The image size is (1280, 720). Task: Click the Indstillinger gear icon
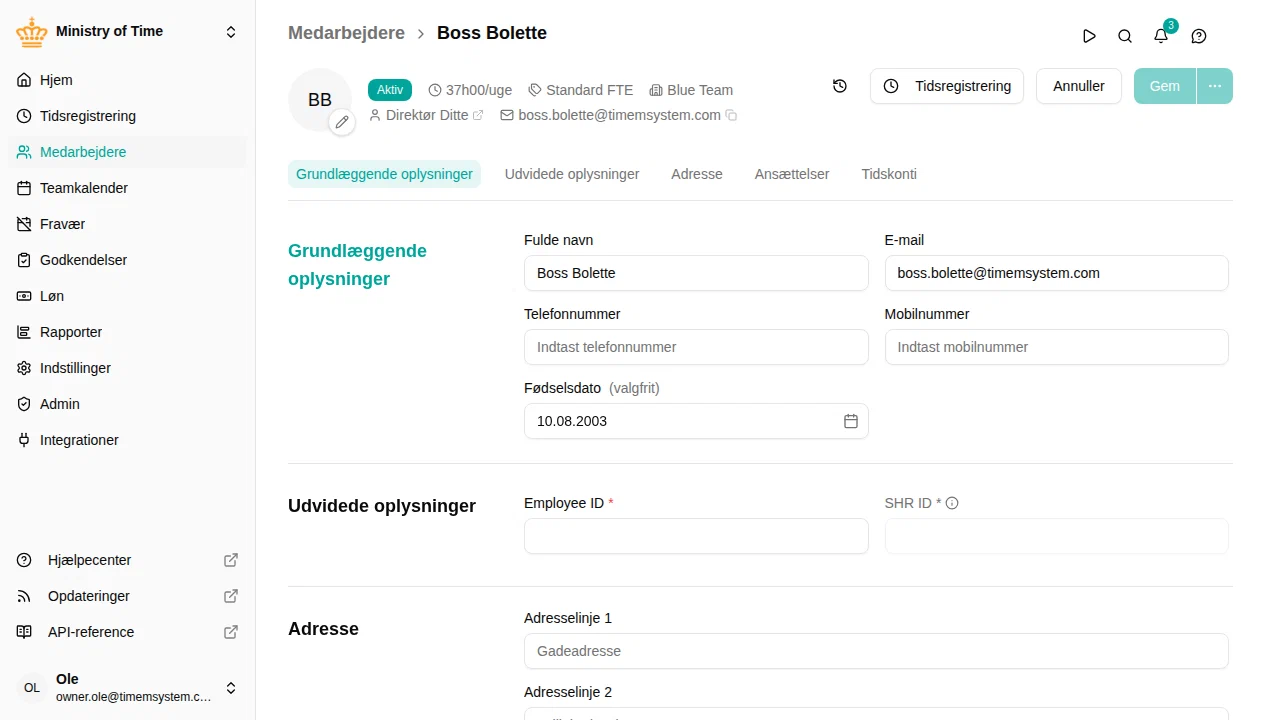click(24, 368)
